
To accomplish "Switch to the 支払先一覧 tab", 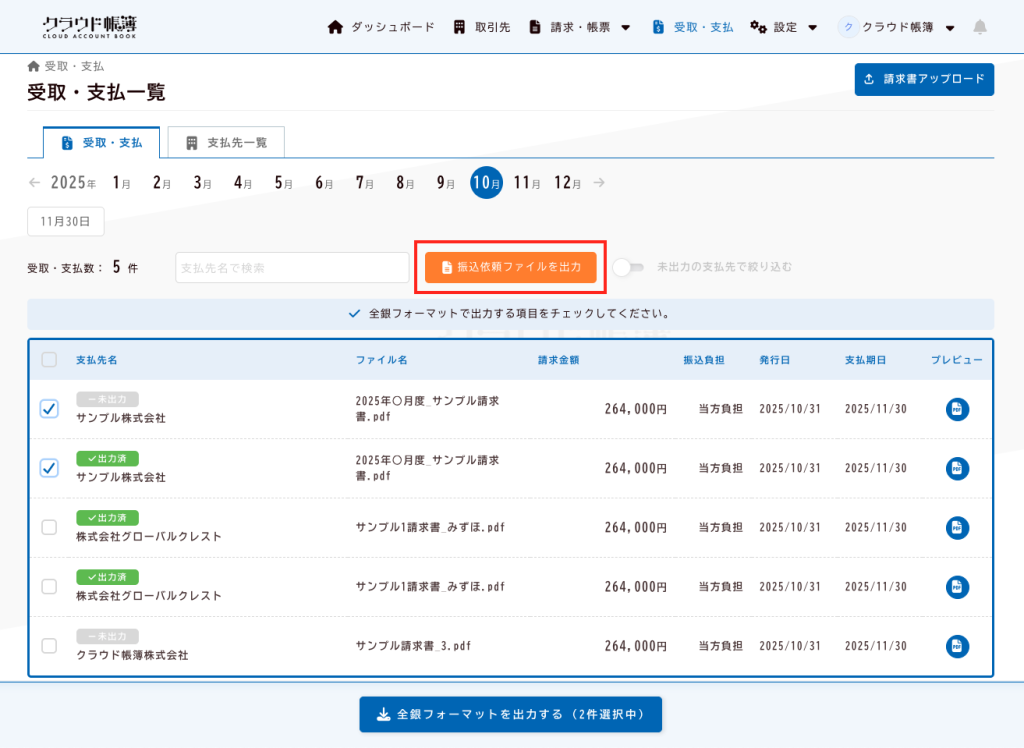I will 226,143.
